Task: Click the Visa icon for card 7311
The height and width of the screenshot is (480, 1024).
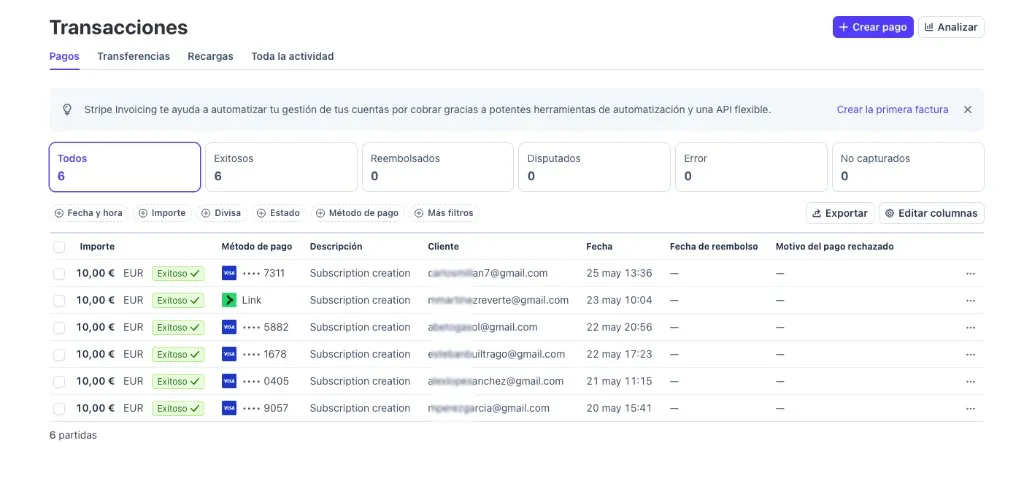Action: tap(229, 273)
